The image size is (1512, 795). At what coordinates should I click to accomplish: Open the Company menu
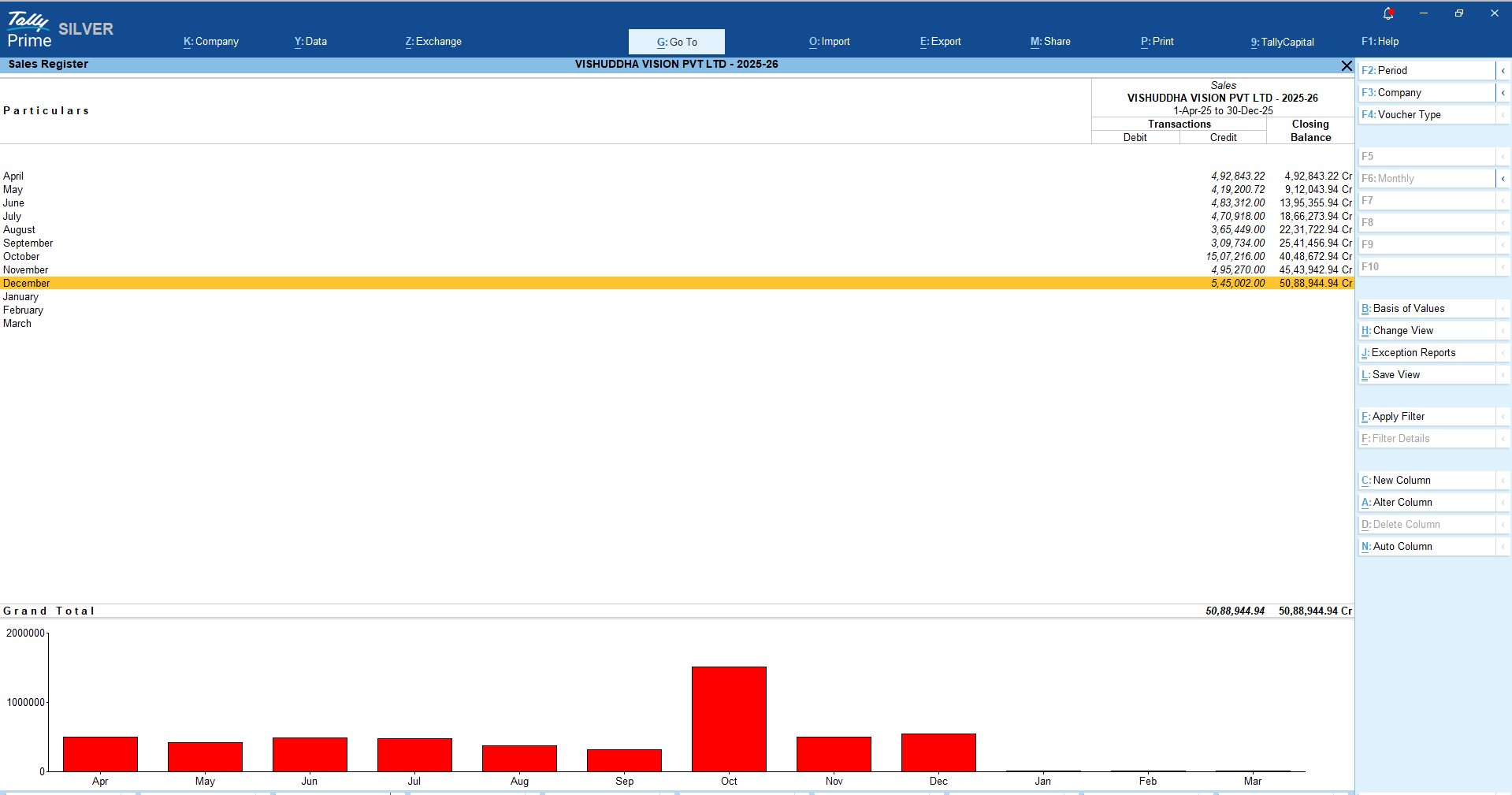(x=211, y=42)
